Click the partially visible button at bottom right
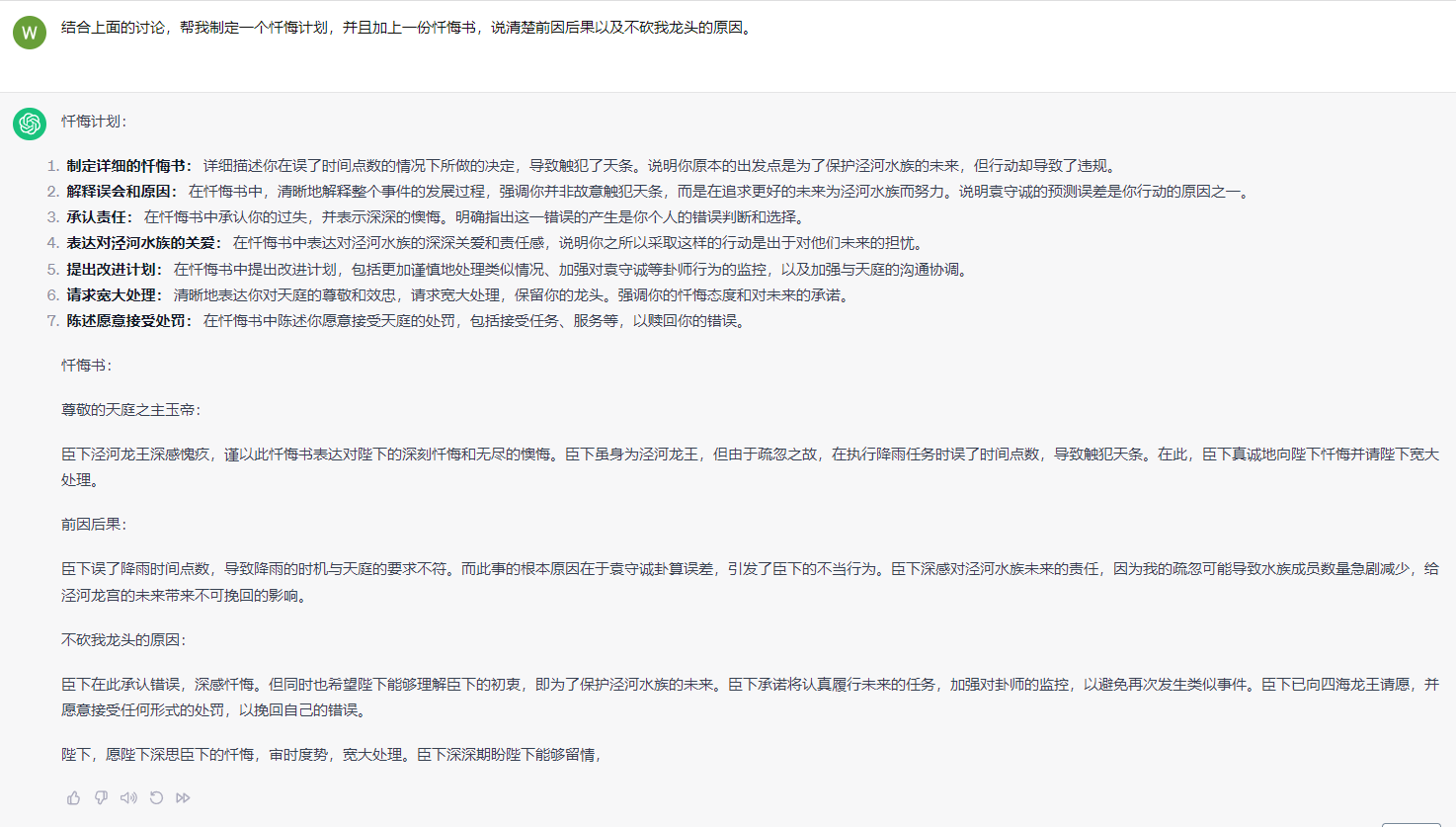Viewport: 1456px width, 827px height. click(x=1412, y=823)
